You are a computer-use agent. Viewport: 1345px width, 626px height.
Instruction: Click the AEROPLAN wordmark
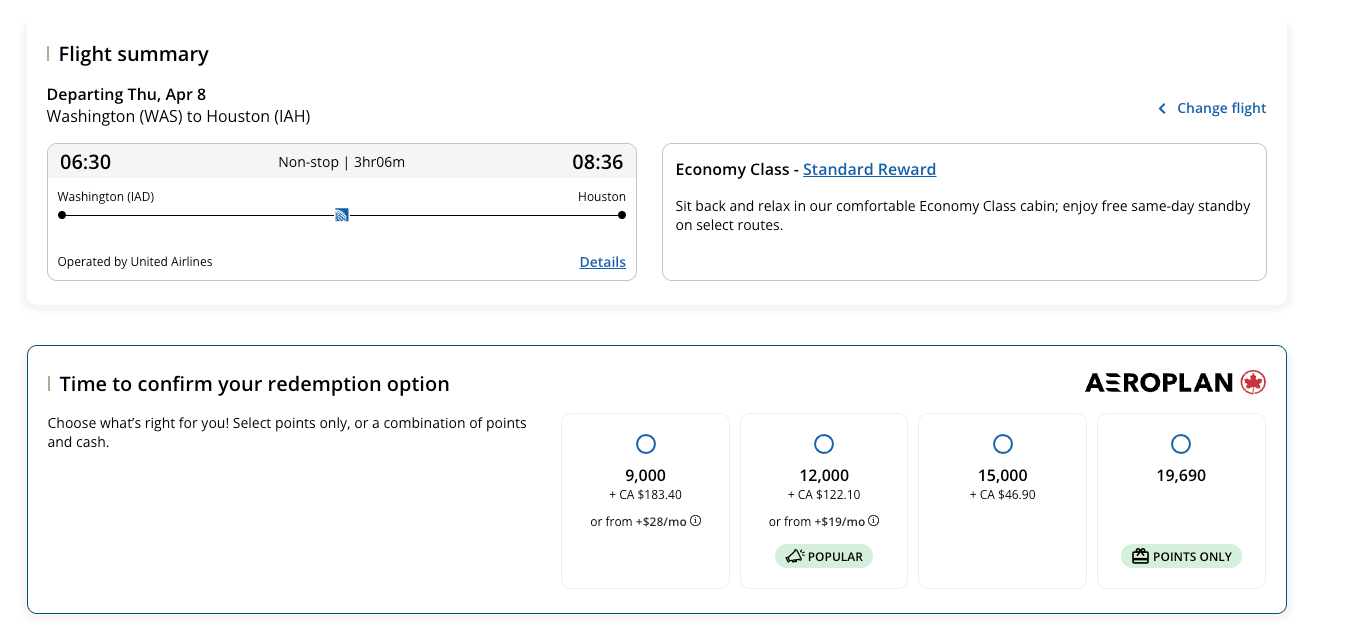pyautogui.click(x=1159, y=383)
